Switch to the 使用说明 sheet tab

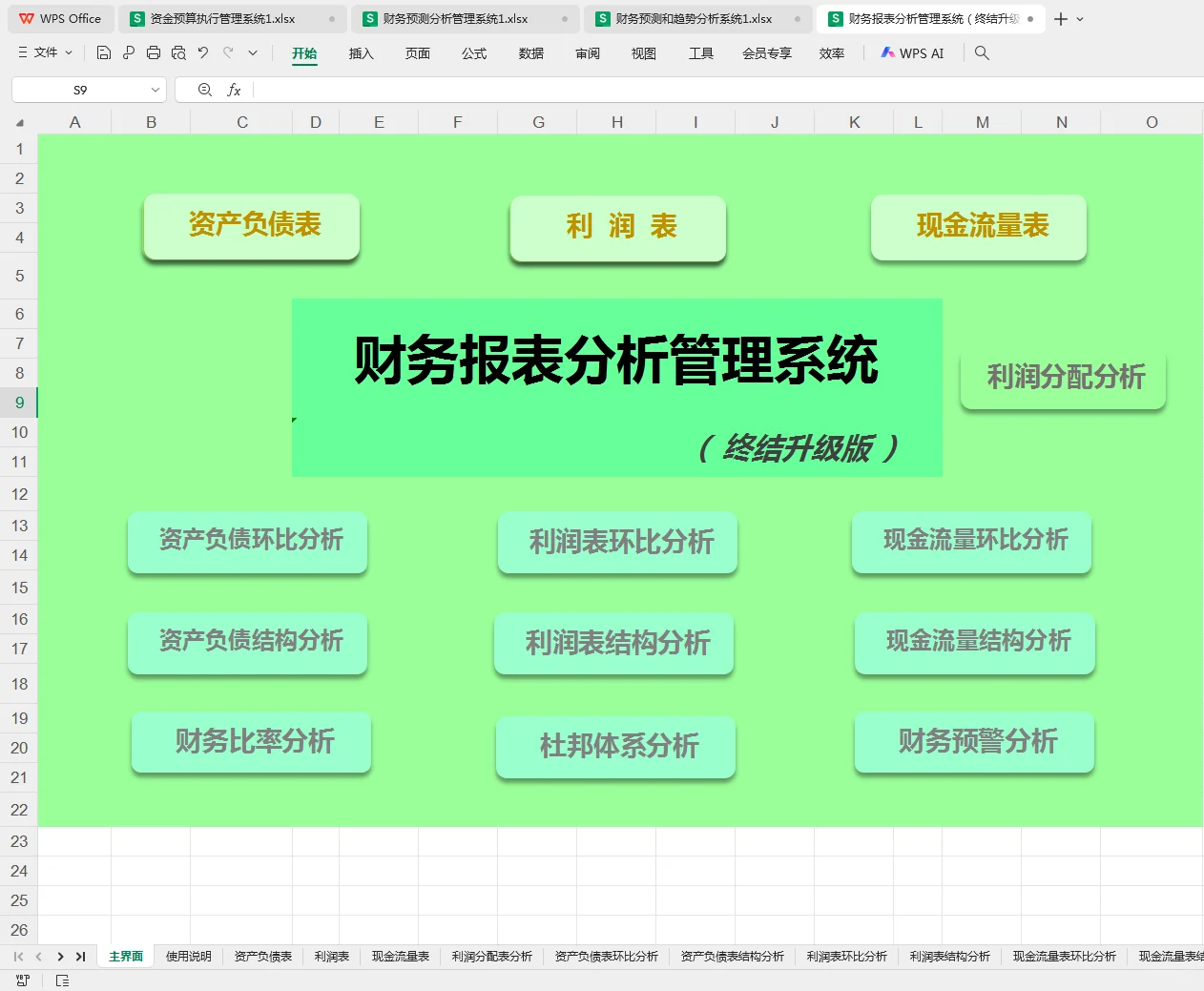[x=188, y=956]
